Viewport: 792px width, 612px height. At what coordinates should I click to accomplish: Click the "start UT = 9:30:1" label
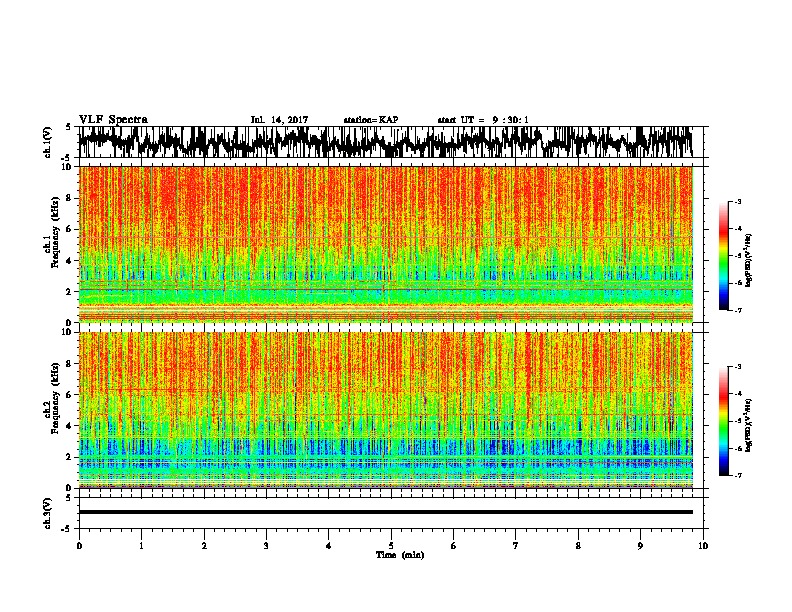click(x=483, y=120)
